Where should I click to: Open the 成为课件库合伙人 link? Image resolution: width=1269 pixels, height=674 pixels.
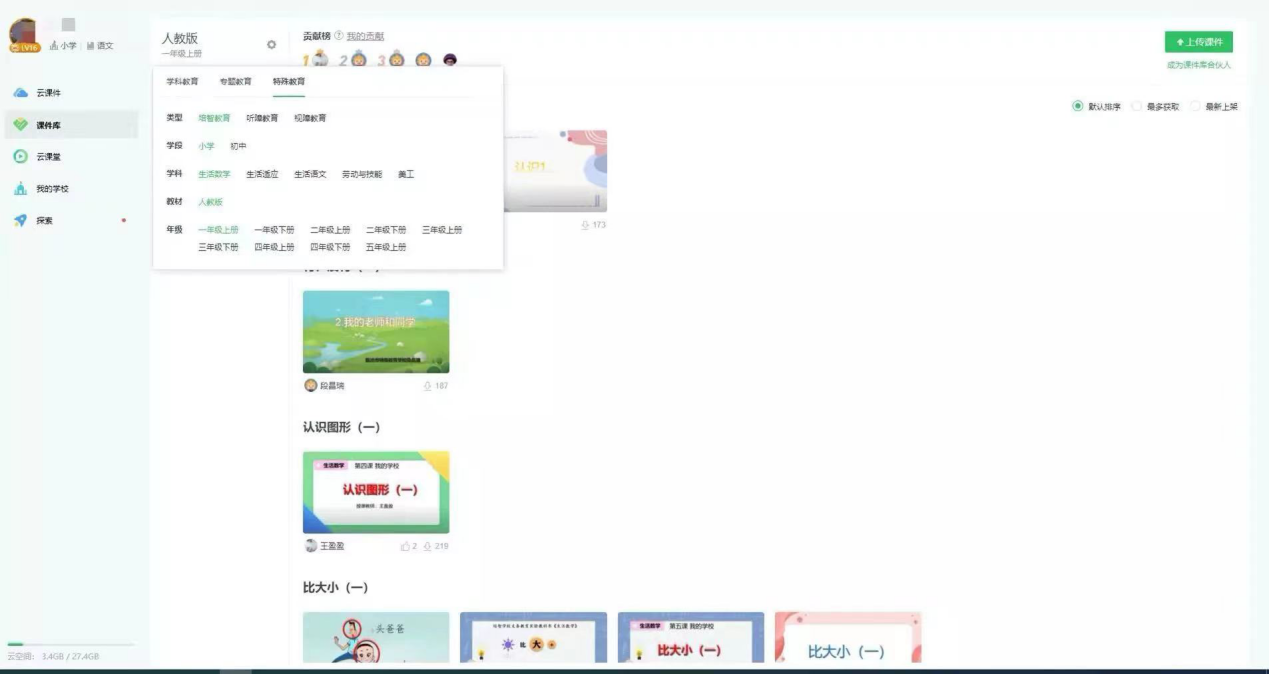(x=1200, y=63)
